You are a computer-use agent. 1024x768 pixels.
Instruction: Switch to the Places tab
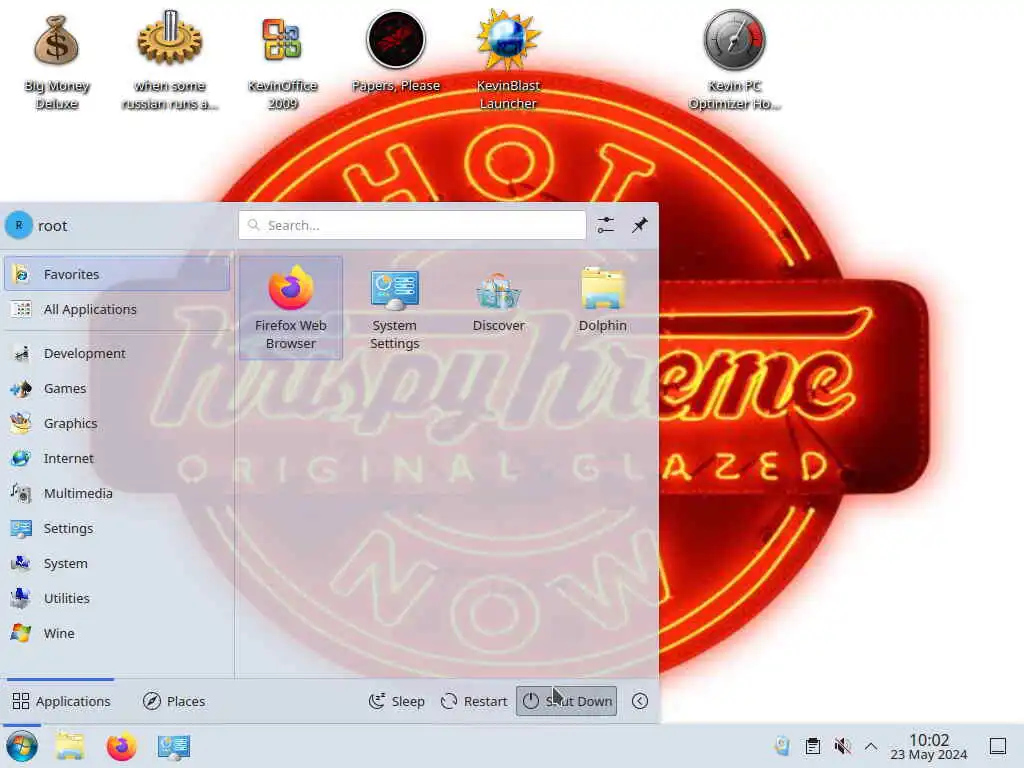click(174, 701)
